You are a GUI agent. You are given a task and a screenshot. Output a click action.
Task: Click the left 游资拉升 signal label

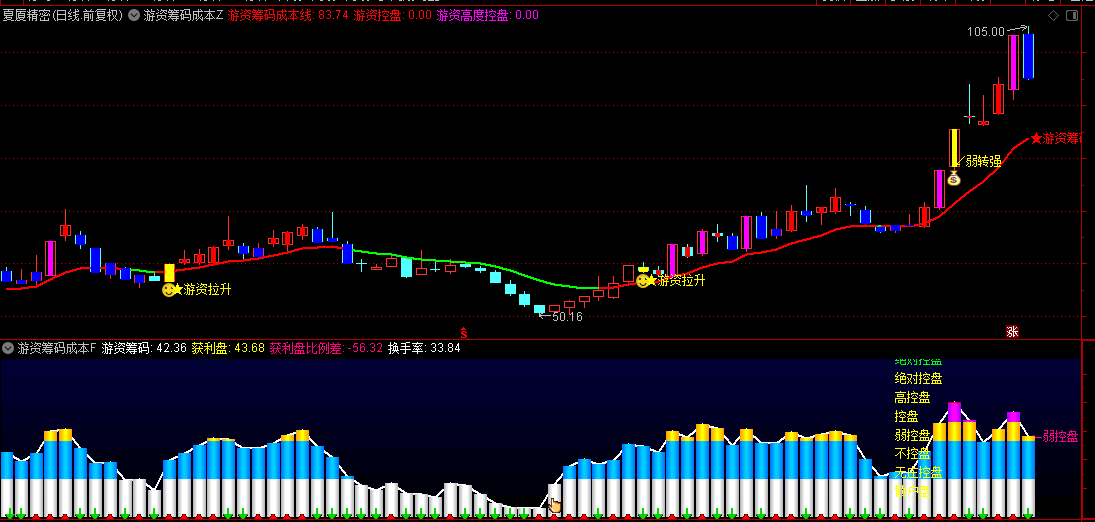coord(207,289)
